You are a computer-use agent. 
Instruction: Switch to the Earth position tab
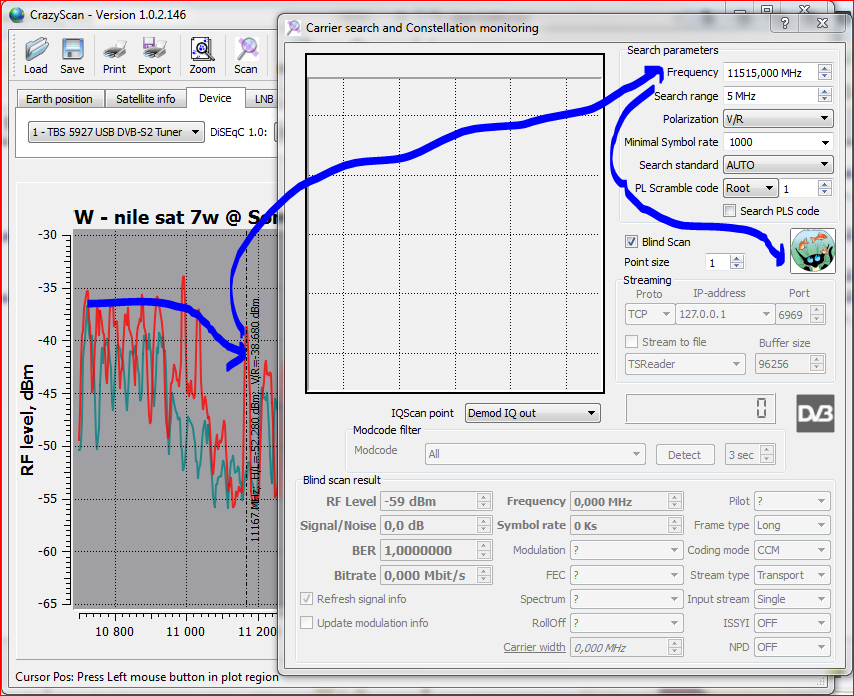point(59,99)
